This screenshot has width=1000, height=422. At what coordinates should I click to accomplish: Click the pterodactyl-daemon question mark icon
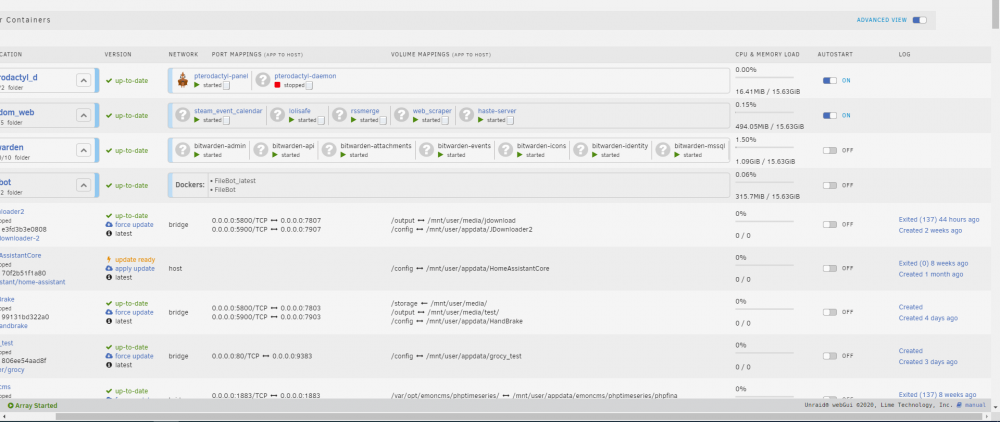tap(263, 80)
